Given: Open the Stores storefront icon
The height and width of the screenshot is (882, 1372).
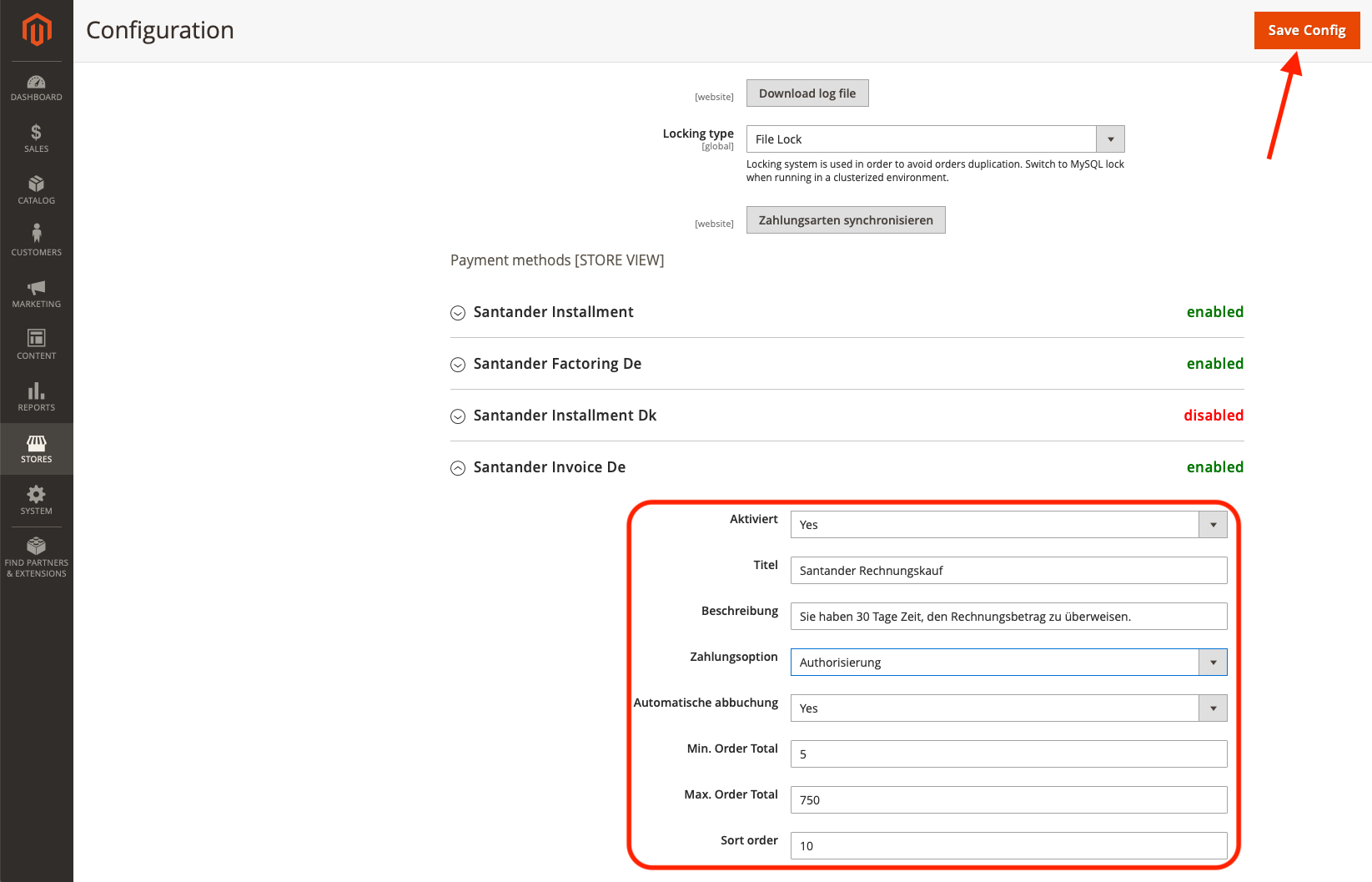Looking at the screenshot, I should [36, 442].
